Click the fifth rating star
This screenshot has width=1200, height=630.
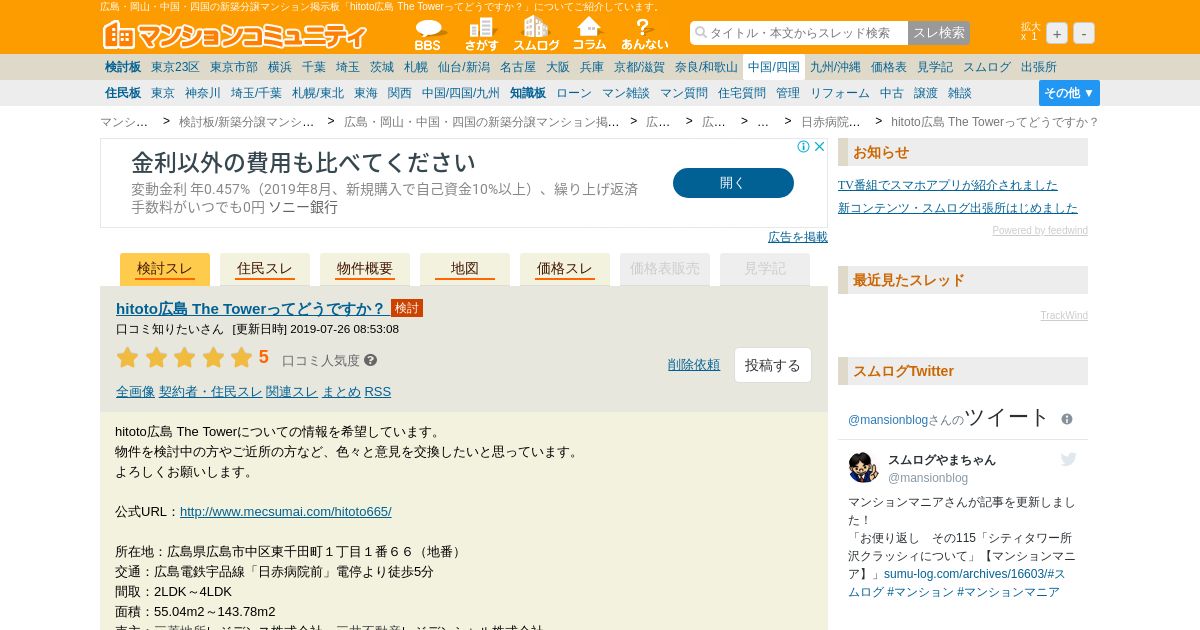[242, 358]
